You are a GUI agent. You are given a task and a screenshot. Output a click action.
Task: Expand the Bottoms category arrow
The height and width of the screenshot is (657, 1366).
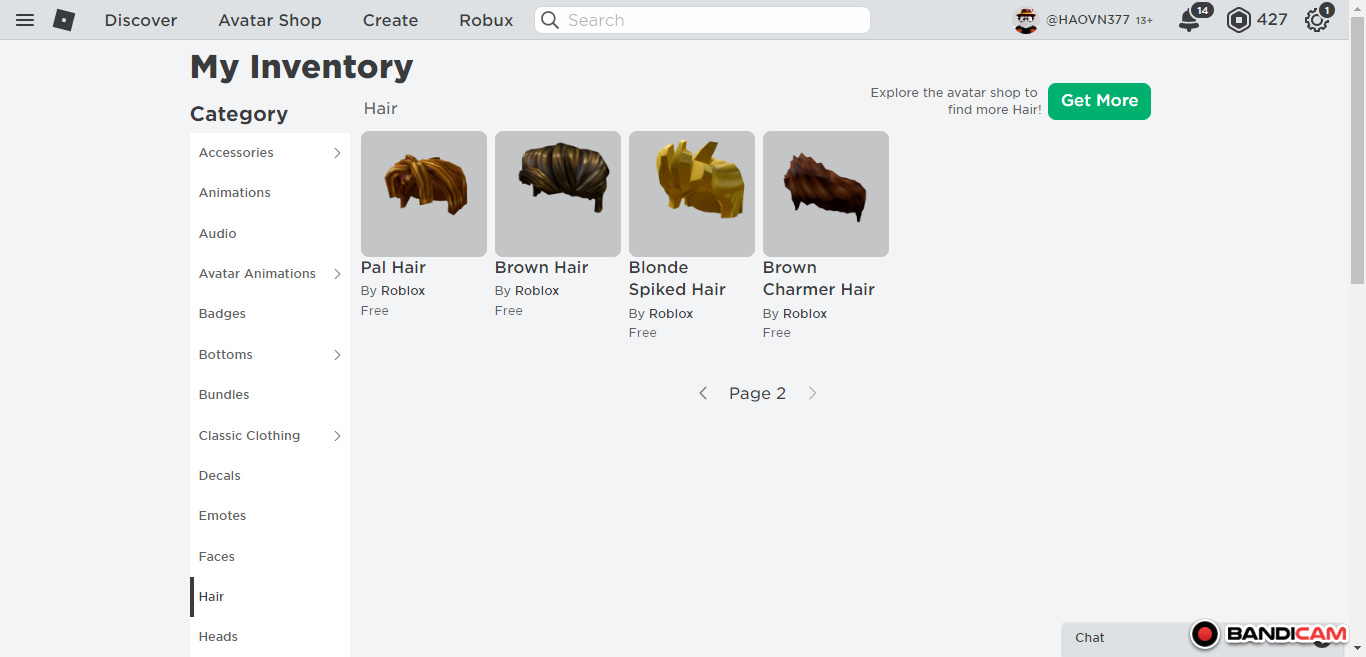coord(337,355)
